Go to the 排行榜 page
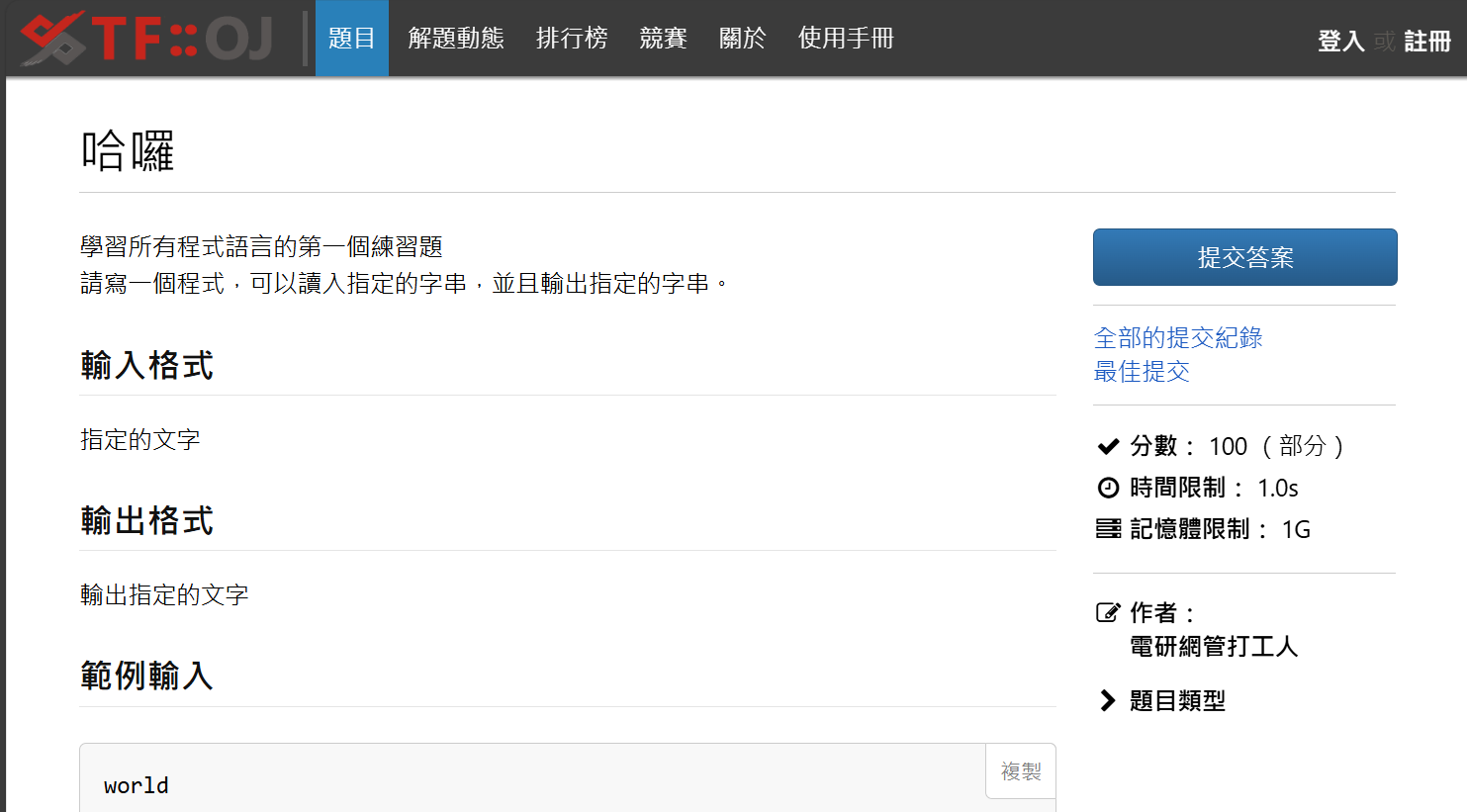 [x=572, y=39]
